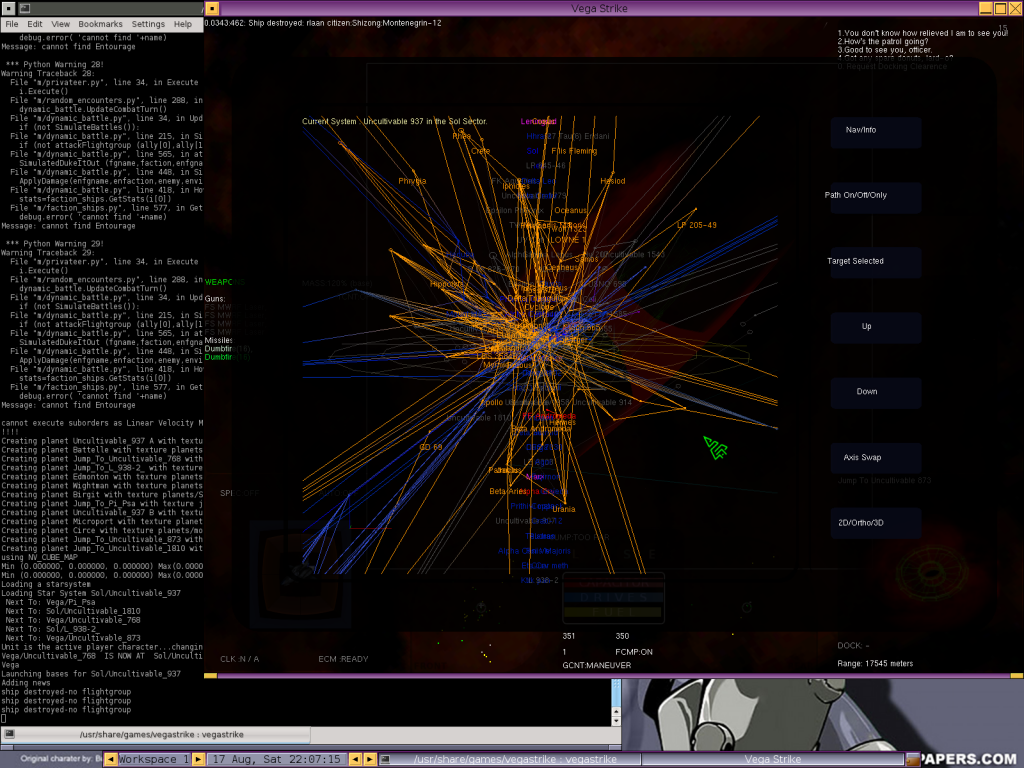
Task: Click the clock showing 17 Aug, Sat 22:07:15
Action: tap(277, 759)
